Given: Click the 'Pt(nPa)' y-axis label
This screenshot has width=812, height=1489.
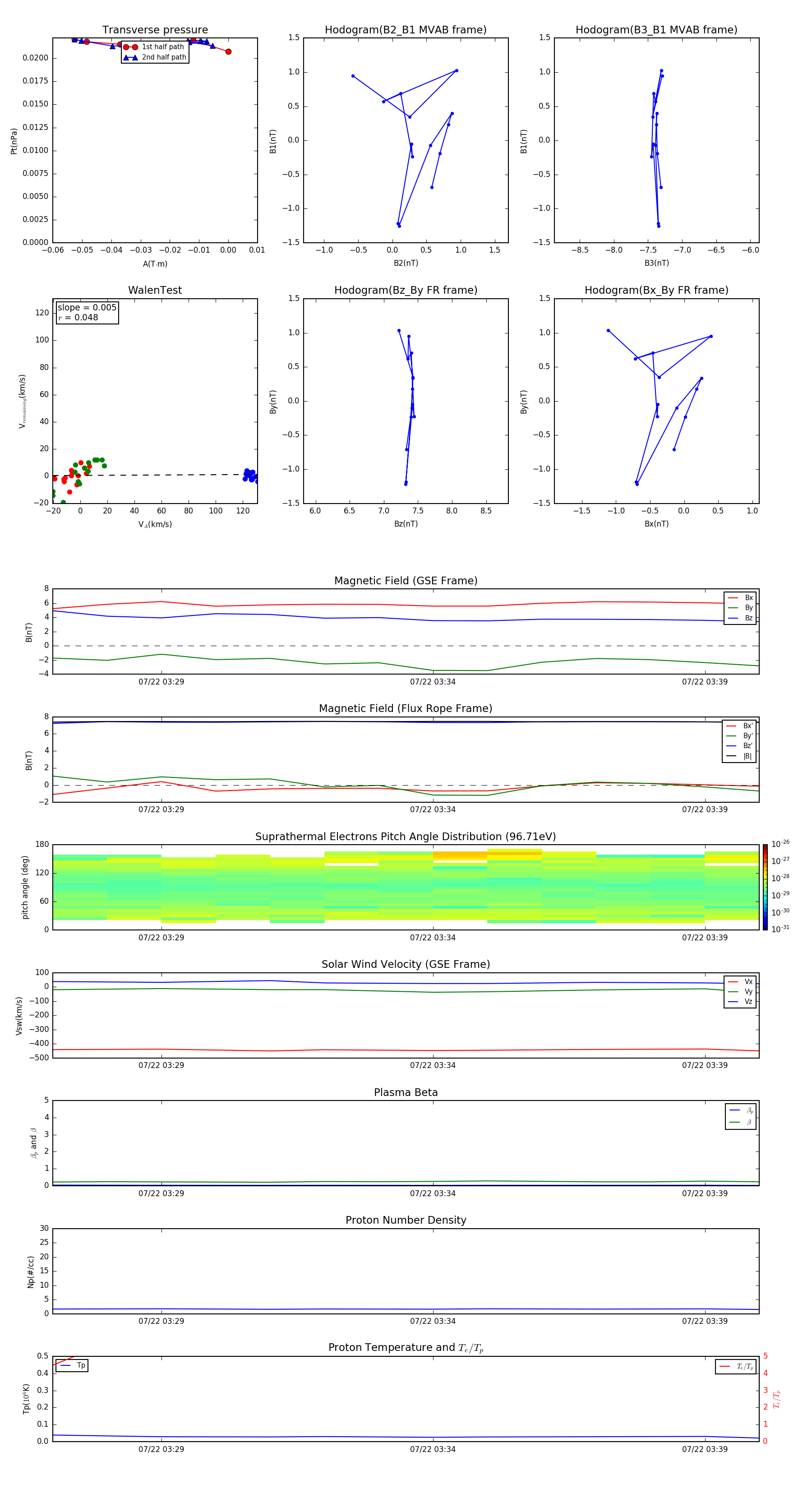Looking at the screenshot, I should (x=14, y=140).
